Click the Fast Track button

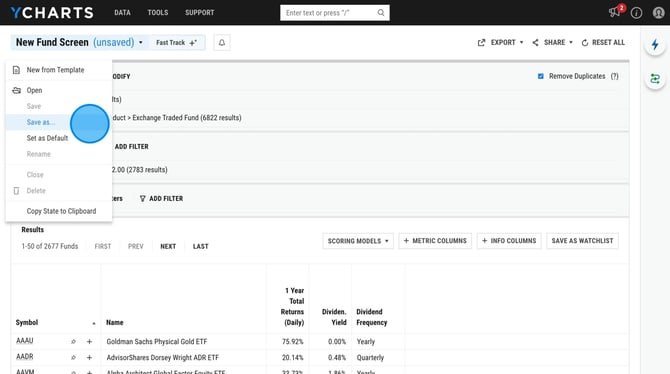tap(176, 42)
